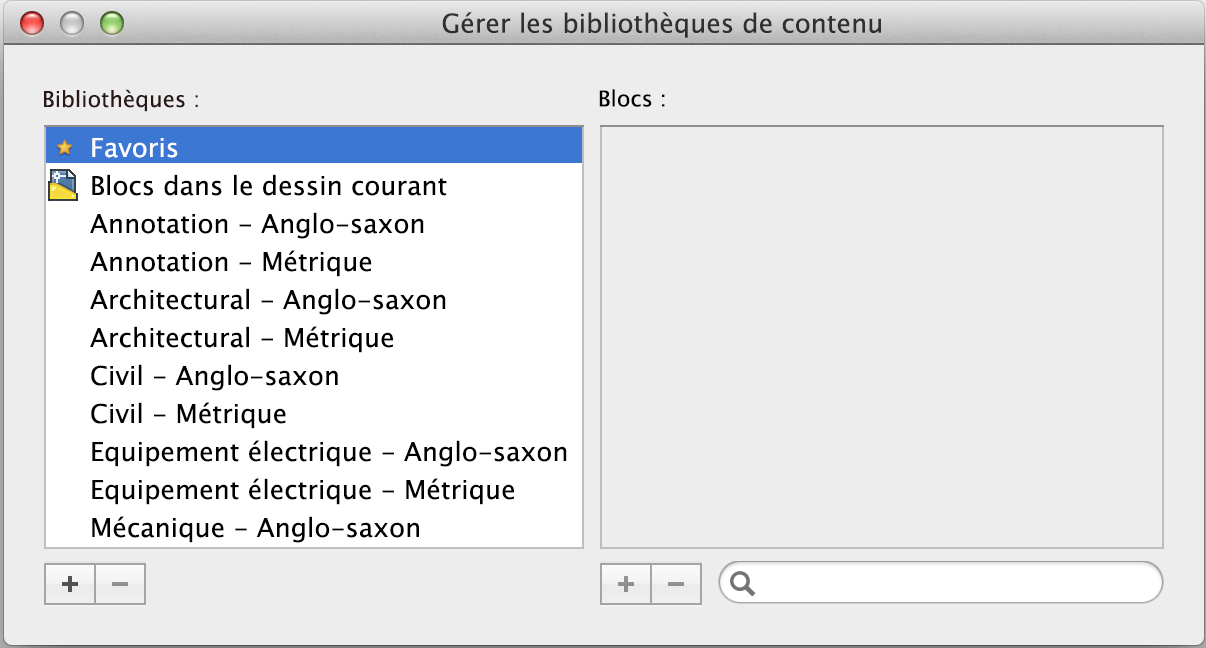Pick Equipement électrique - Anglo-saxon library
Viewport: 1206px width, 648px height.
coord(329,452)
